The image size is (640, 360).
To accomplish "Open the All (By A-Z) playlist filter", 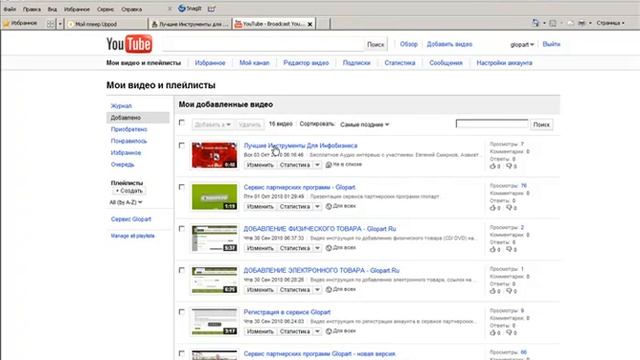I will tap(126, 202).
